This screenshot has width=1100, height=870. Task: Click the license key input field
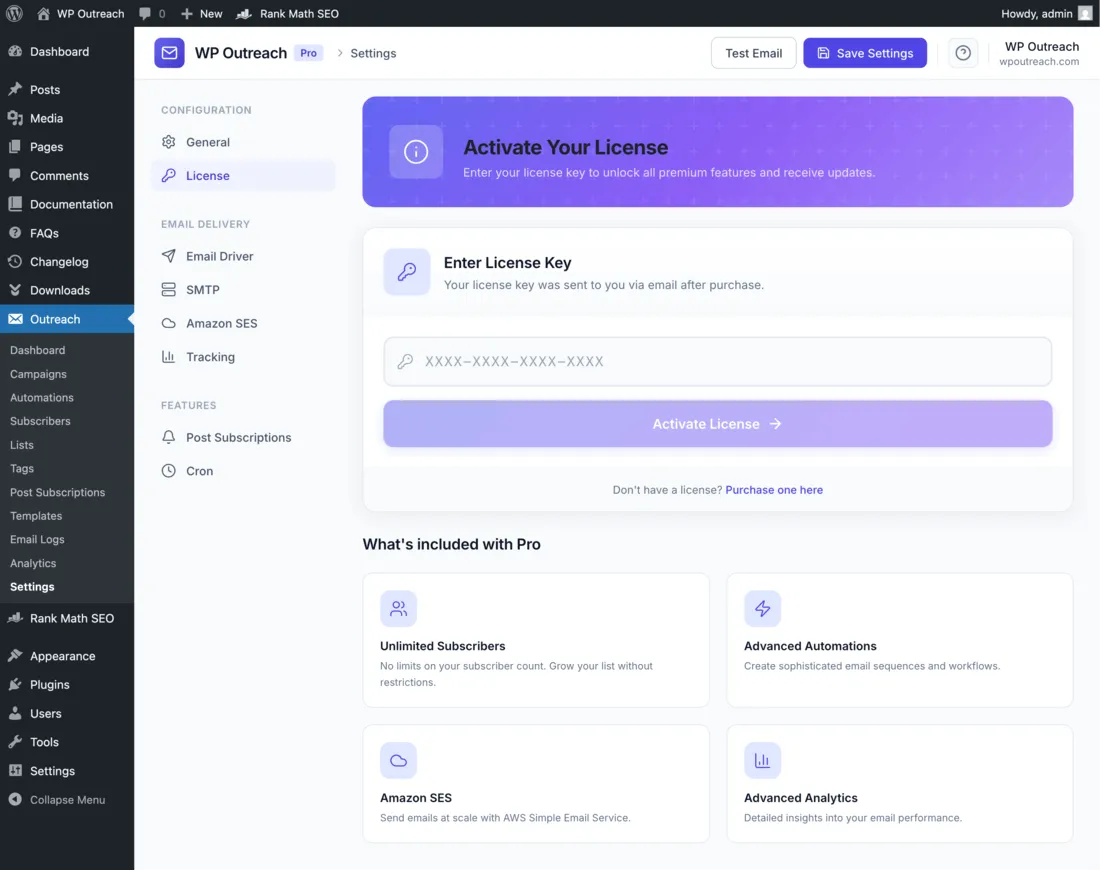pyautogui.click(x=717, y=361)
